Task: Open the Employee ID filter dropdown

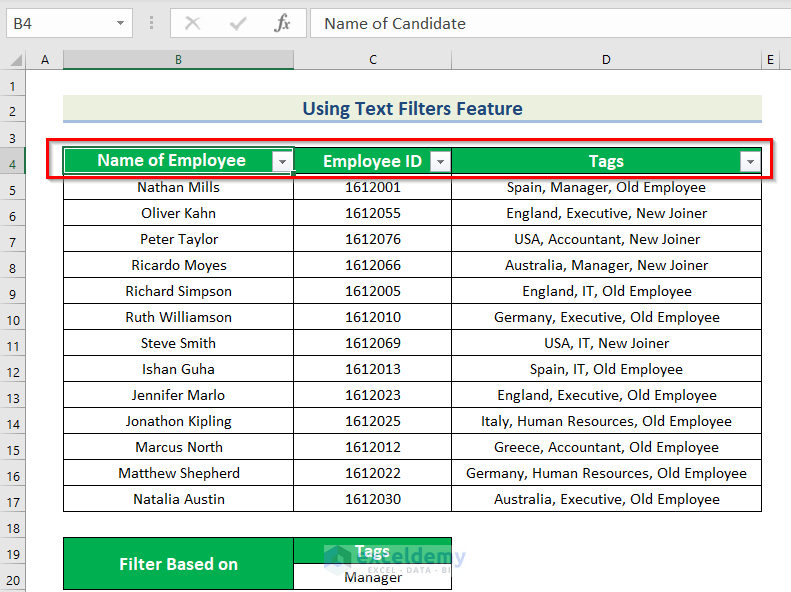Action: click(x=440, y=162)
